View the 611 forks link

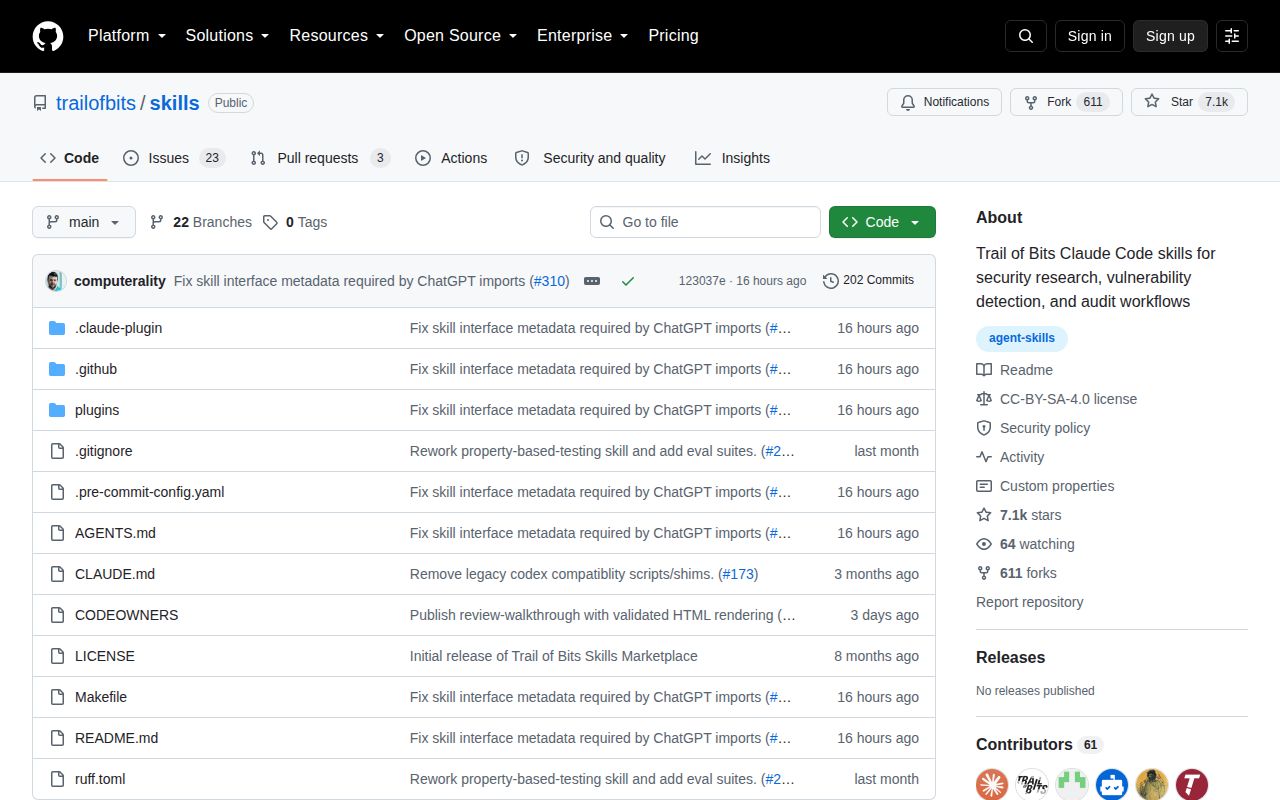tap(1016, 573)
